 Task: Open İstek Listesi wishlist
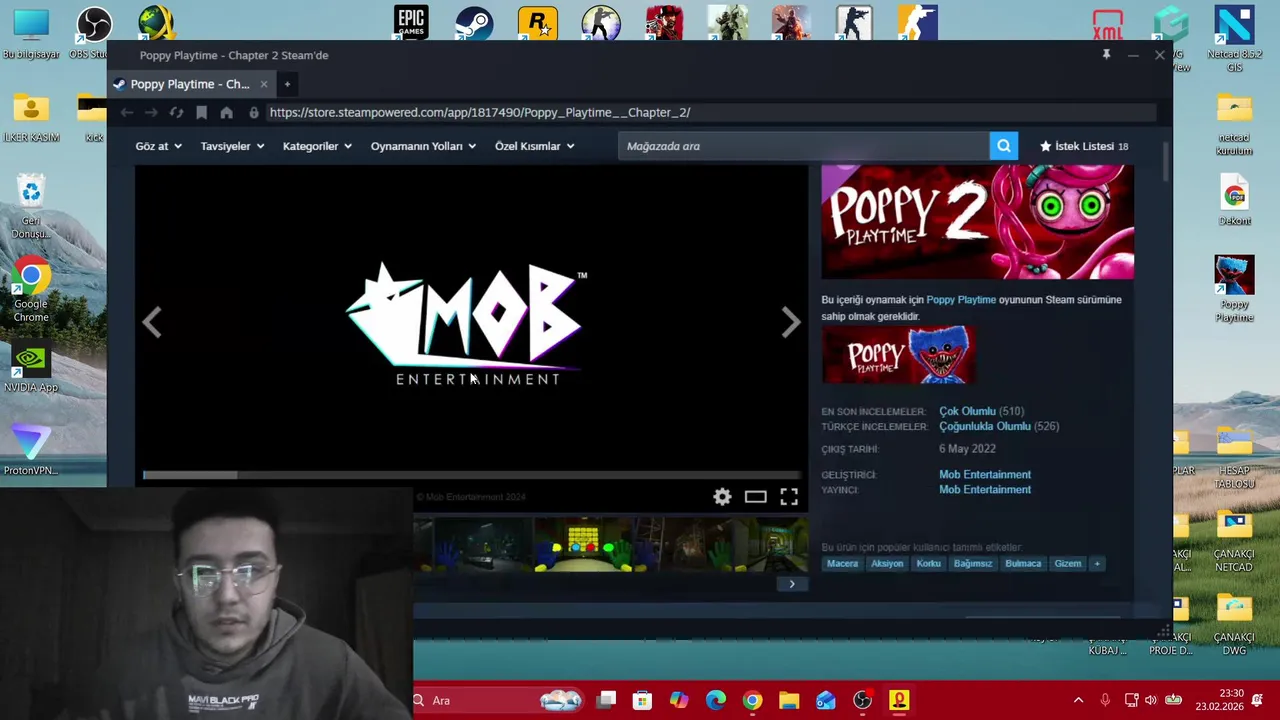coord(1084,146)
